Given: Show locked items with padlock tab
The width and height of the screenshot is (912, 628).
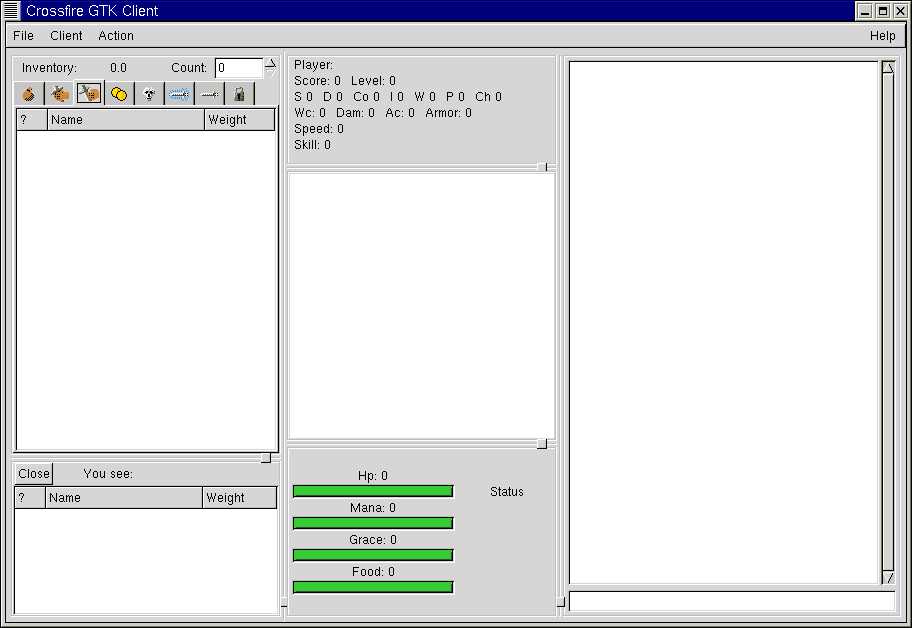Looking at the screenshot, I should (240, 94).
